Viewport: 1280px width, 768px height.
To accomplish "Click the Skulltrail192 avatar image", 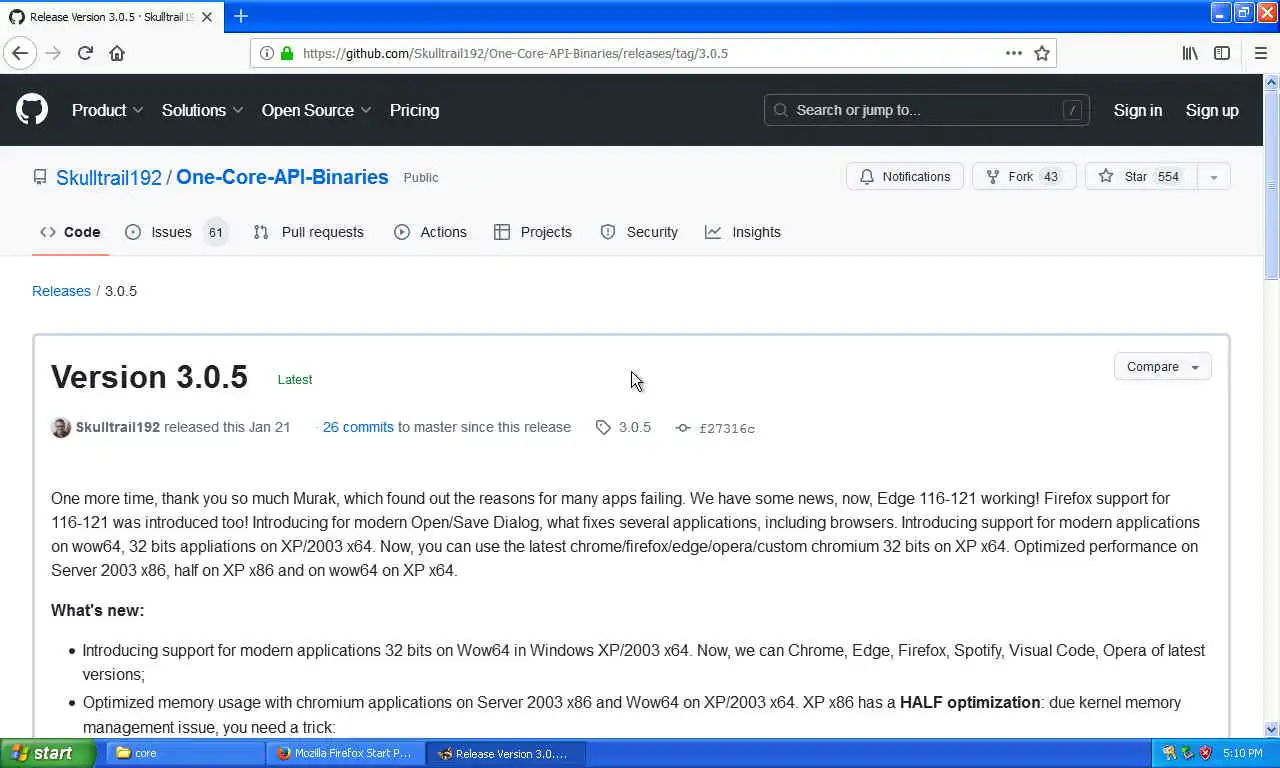I will (x=61, y=427).
